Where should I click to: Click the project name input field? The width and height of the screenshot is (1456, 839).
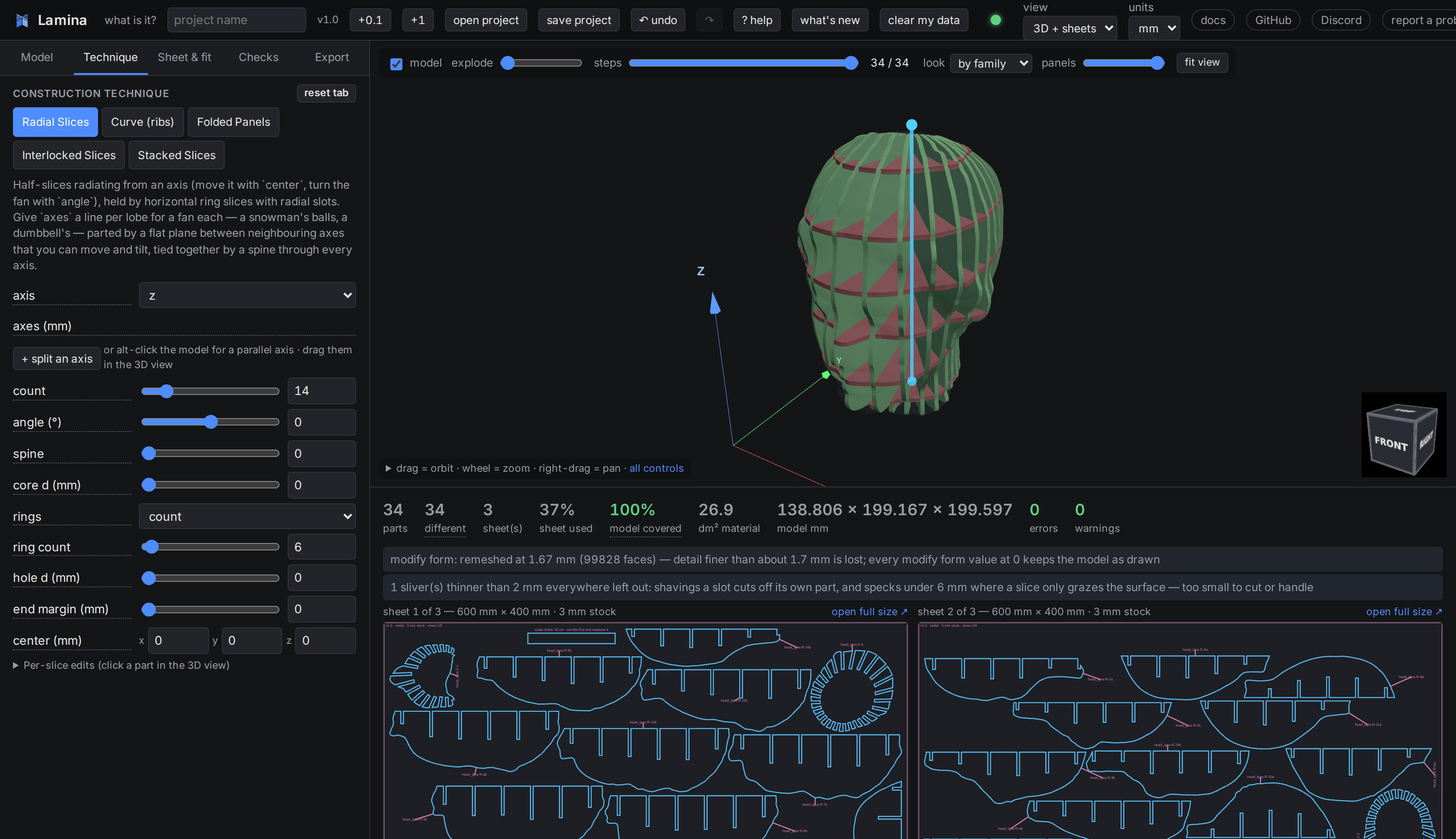pyautogui.click(x=237, y=20)
